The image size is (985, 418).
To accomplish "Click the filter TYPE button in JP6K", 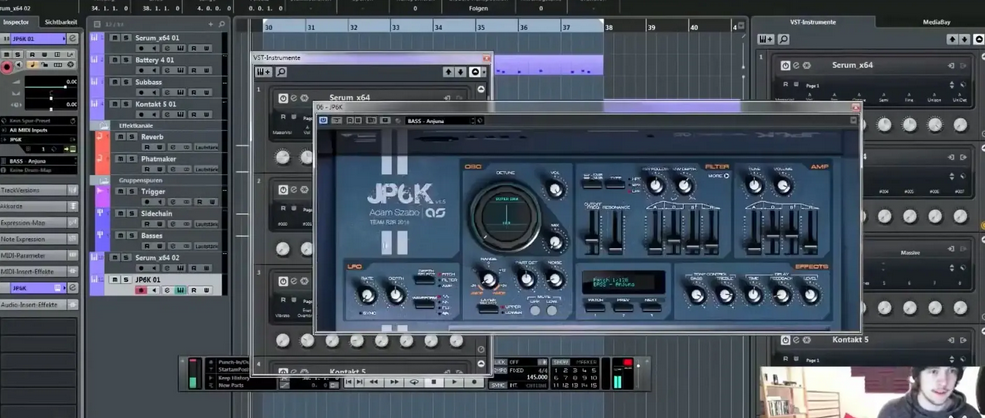I will (x=616, y=184).
